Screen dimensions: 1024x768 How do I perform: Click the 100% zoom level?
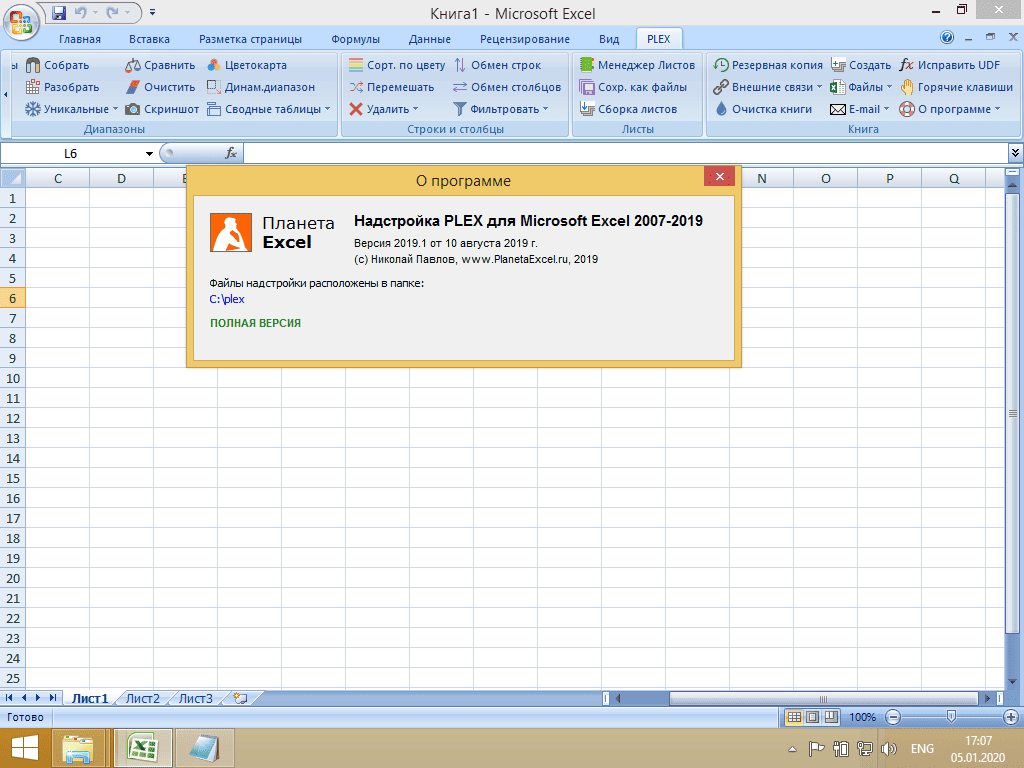(862, 717)
